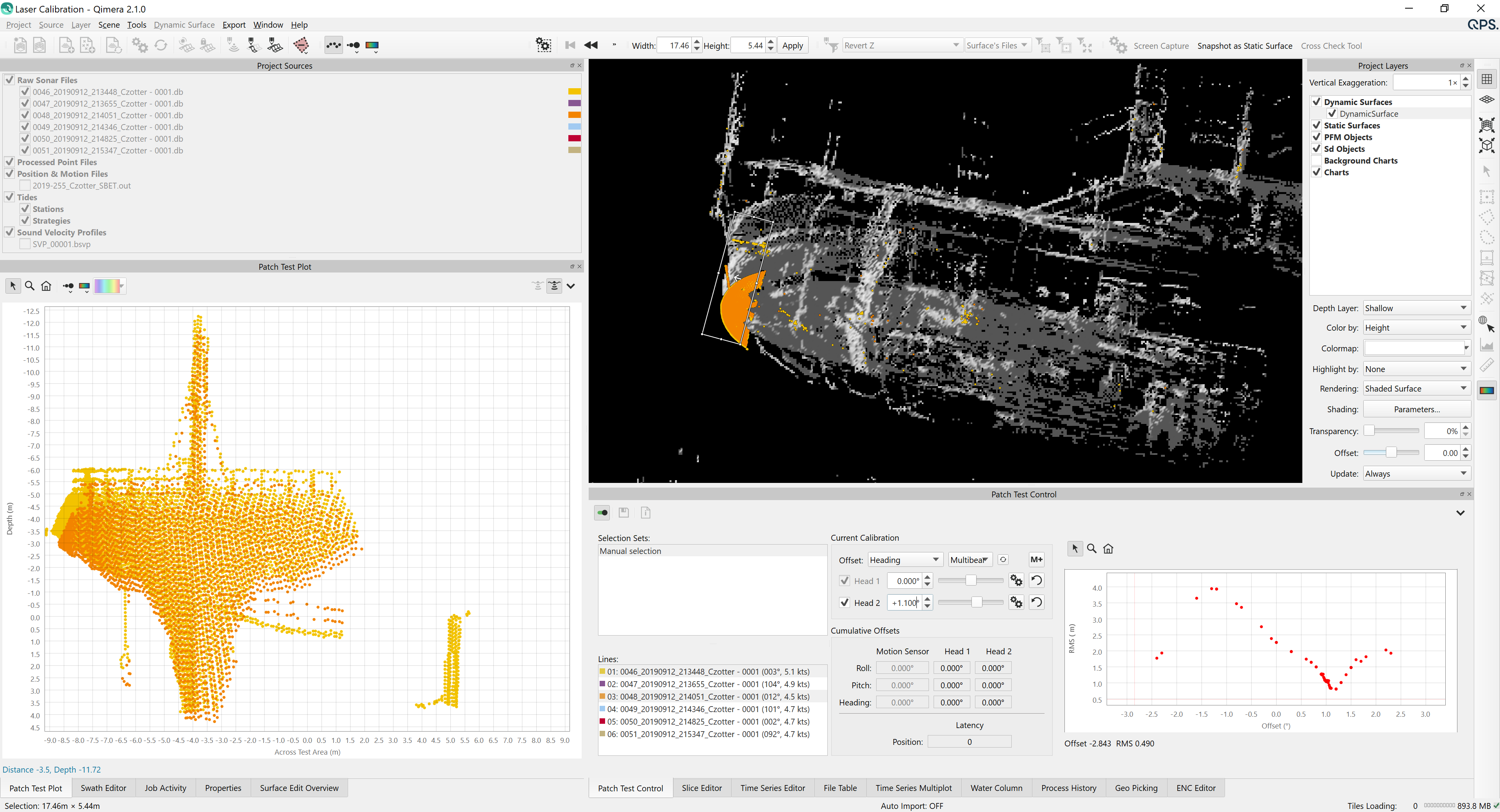Check the 2019-255_Czotter_SBET.out file checkbox
1500x812 pixels.
(25, 186)
